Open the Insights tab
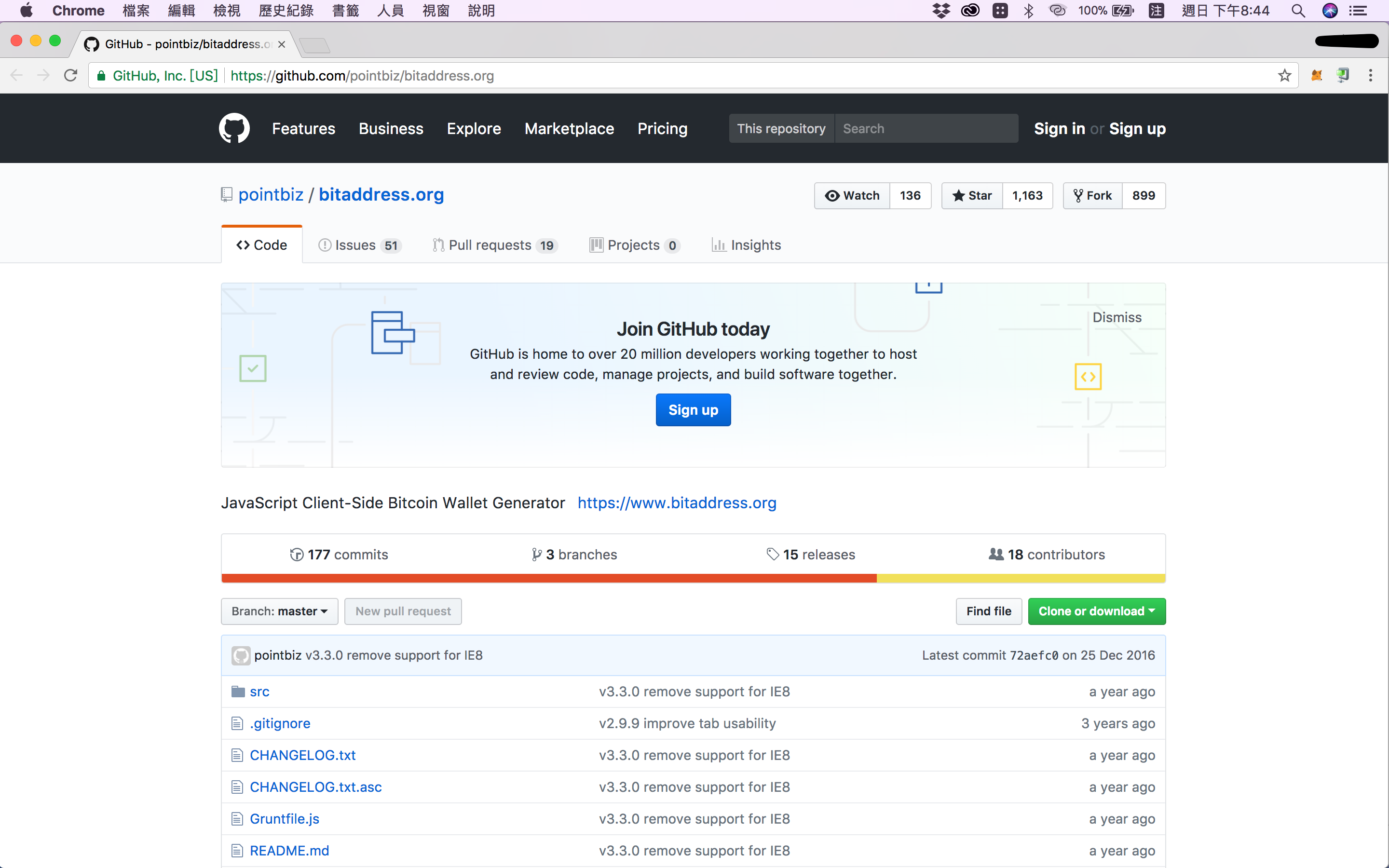This screenshot has width=1389, height=868. (x=747, y=245)
